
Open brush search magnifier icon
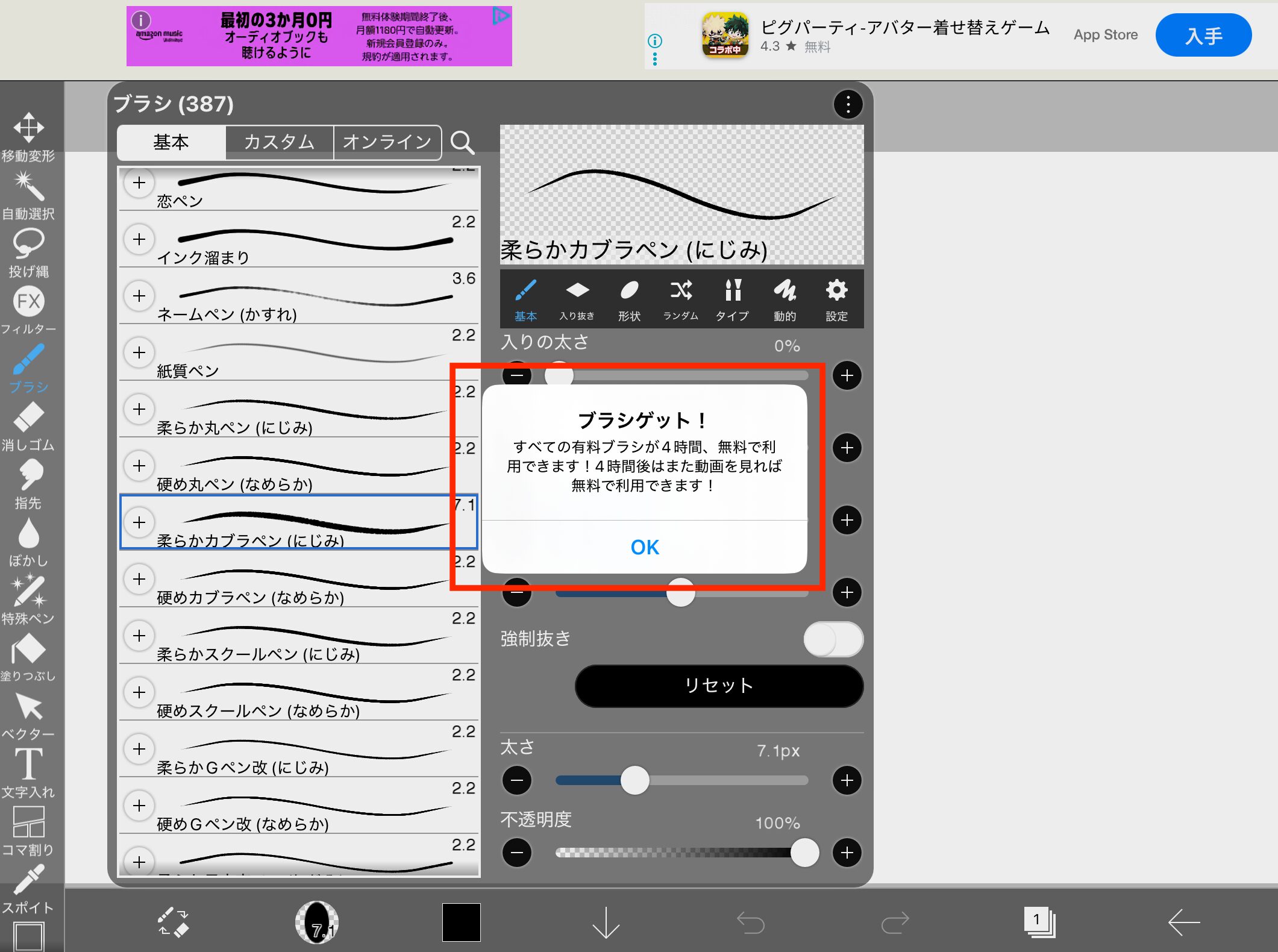pyautogui.click(x=462, y=143)
